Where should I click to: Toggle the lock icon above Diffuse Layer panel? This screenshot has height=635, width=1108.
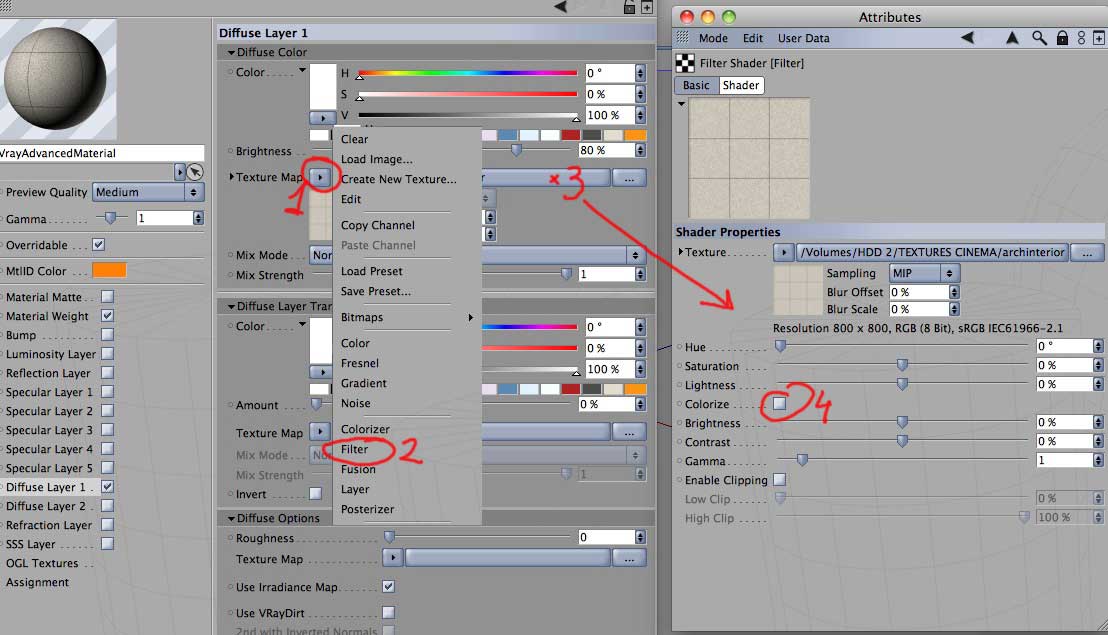click(629, 7)
